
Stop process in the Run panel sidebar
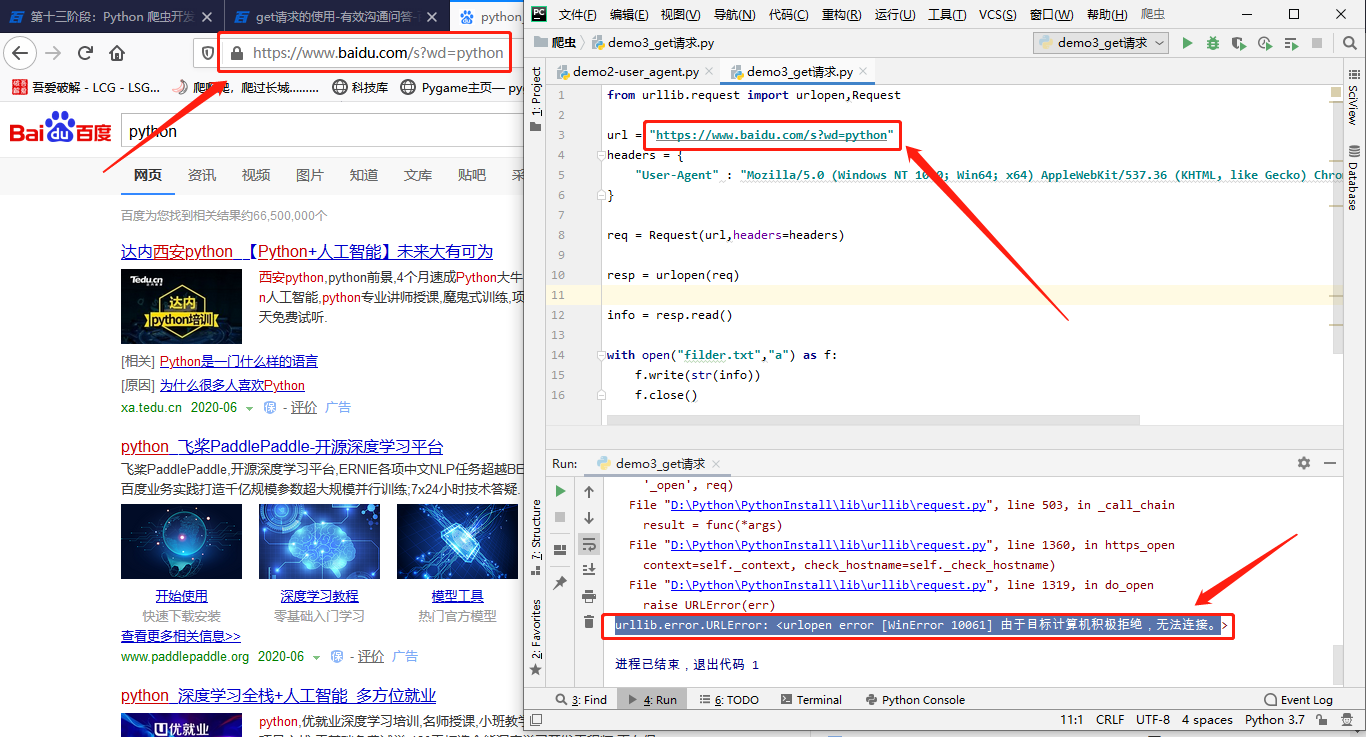[x=560, y=517]
